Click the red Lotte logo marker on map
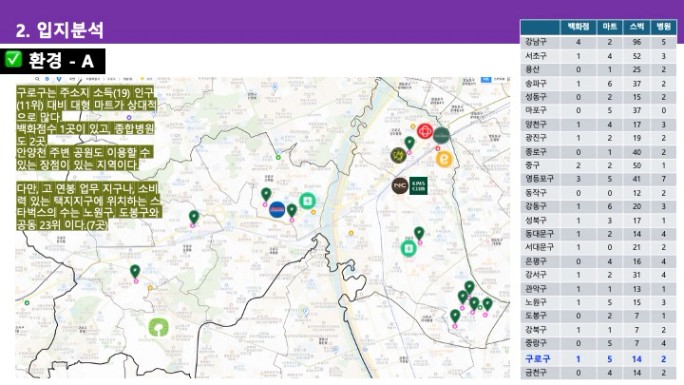 [x=424, y=131]
